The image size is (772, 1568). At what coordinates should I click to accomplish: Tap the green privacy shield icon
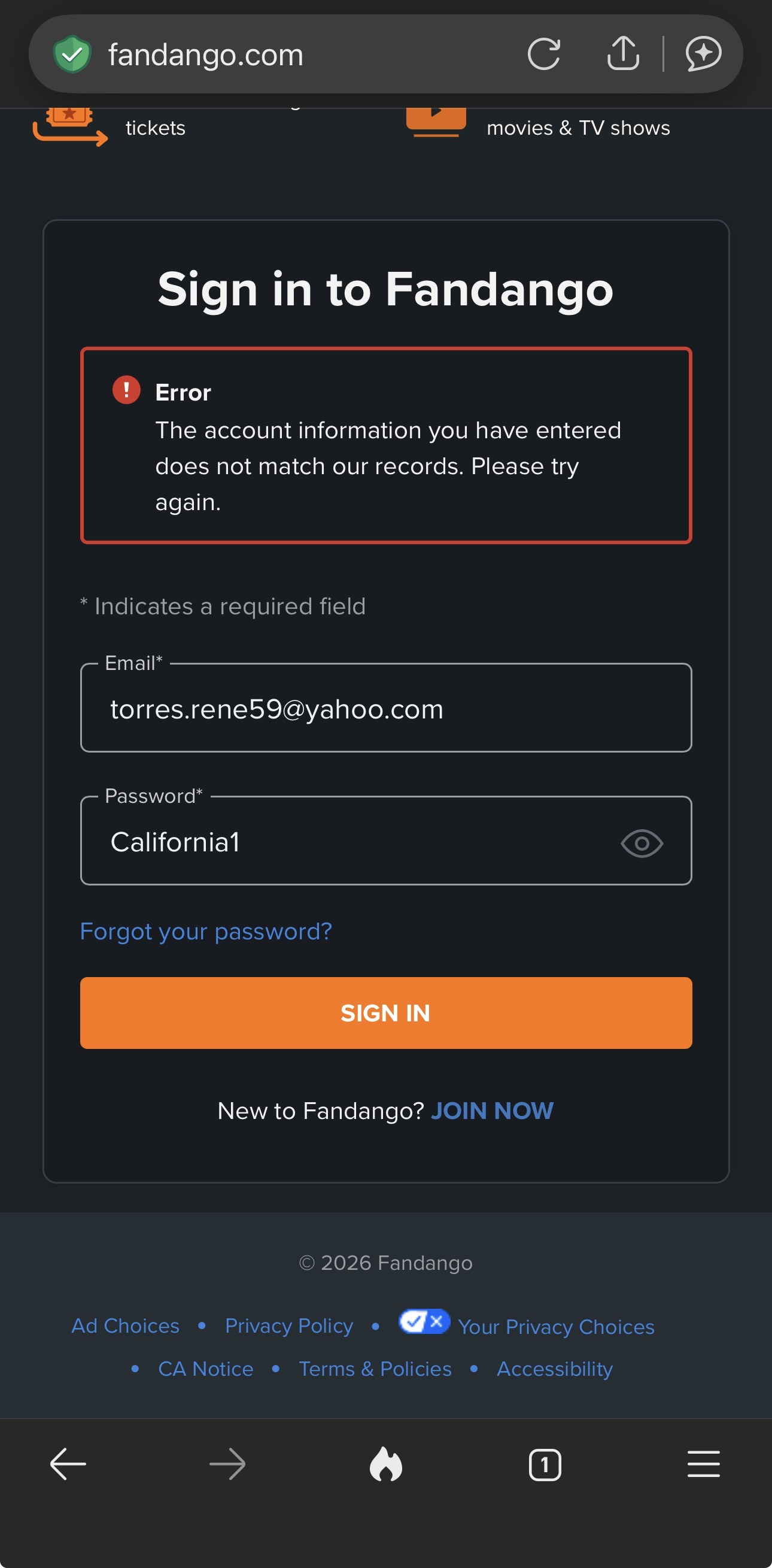tap(72, 54)
